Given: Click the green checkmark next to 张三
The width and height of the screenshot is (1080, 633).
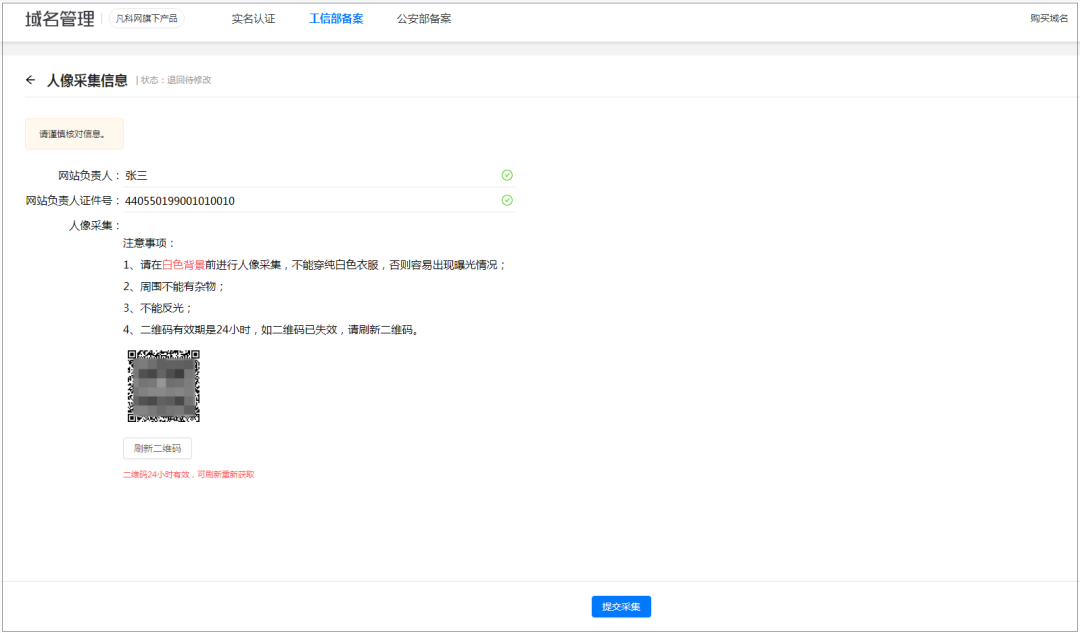Looking at the screenshot, I should (507, 175).
